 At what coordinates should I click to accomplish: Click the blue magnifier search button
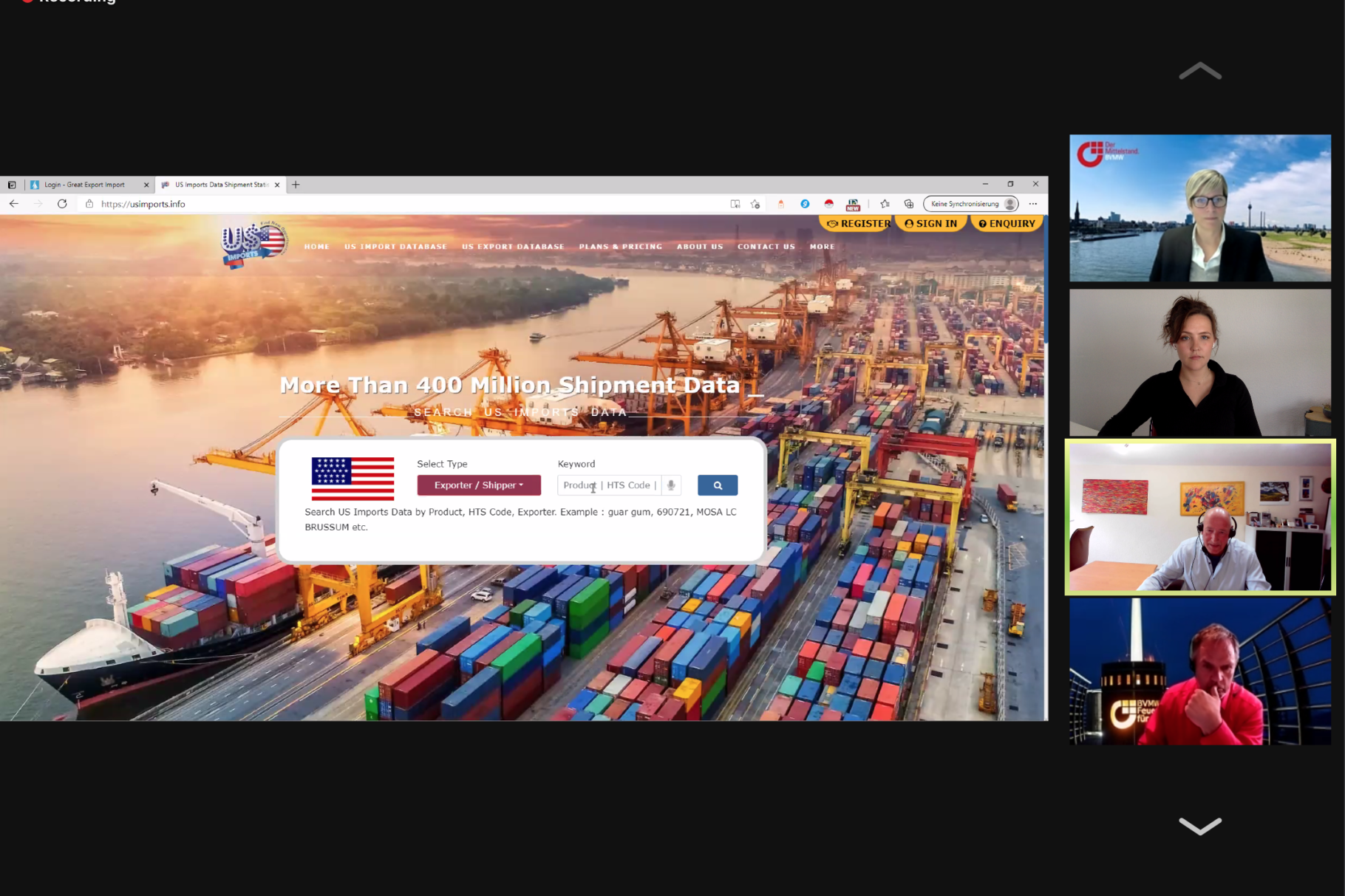coord(717,485)
